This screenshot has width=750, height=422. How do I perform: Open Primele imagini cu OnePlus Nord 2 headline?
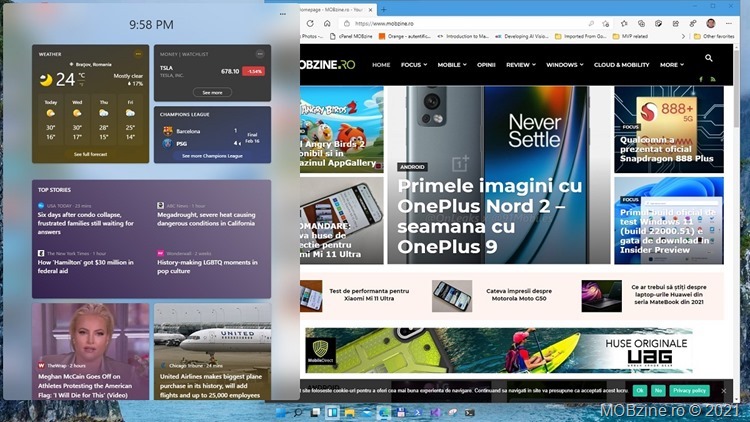(490, 216)
